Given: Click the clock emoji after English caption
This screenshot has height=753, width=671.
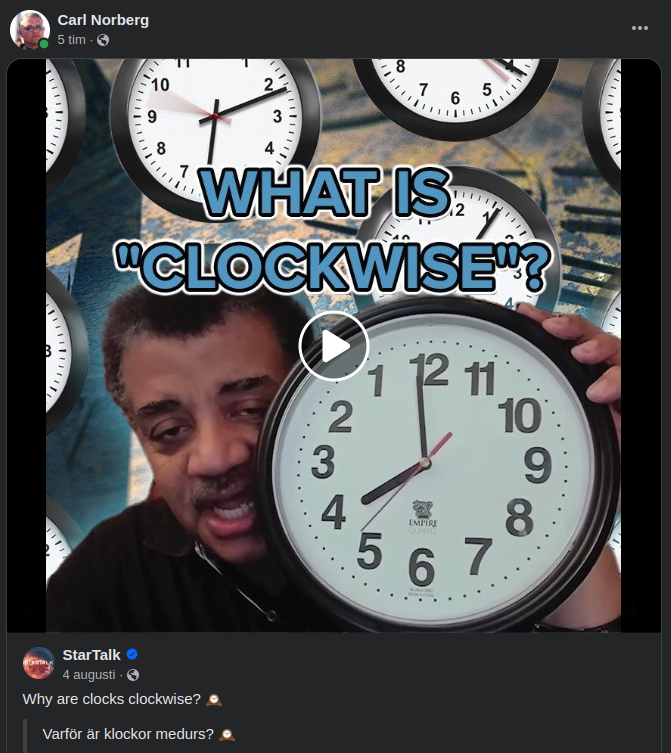Looking at the screenshot, I should 214,700.
